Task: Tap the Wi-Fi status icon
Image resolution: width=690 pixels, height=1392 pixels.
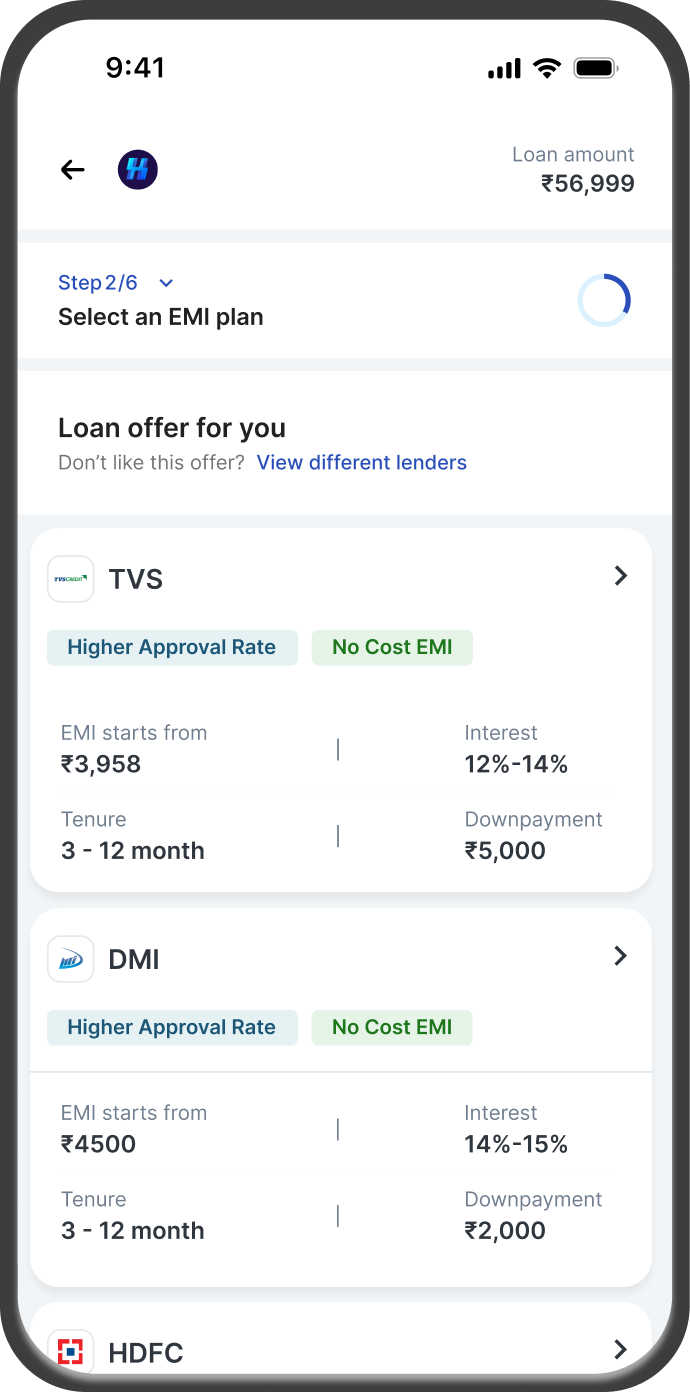Action: pos(547,68)
